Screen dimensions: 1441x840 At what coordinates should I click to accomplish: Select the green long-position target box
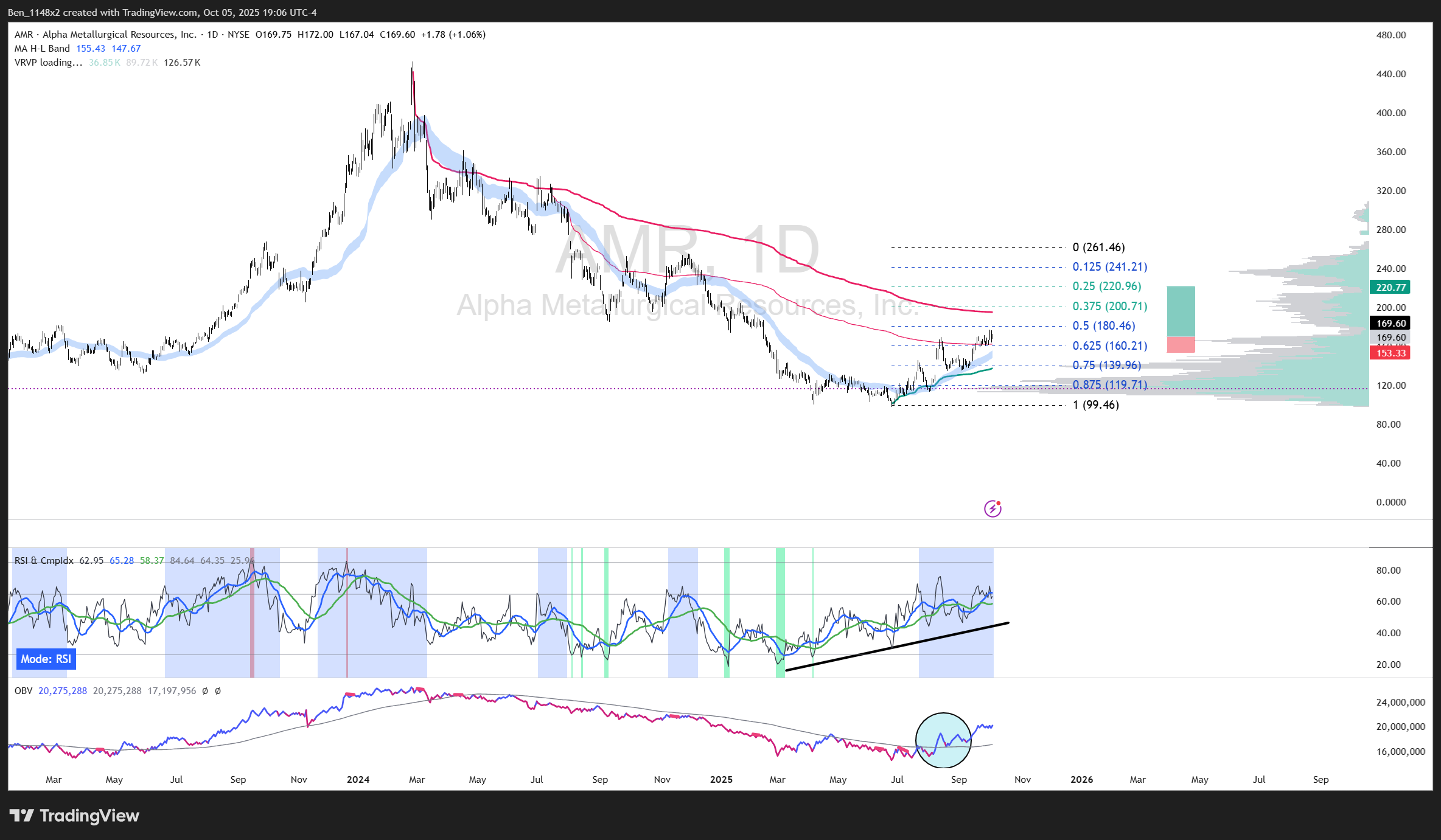coord(1181,311)
